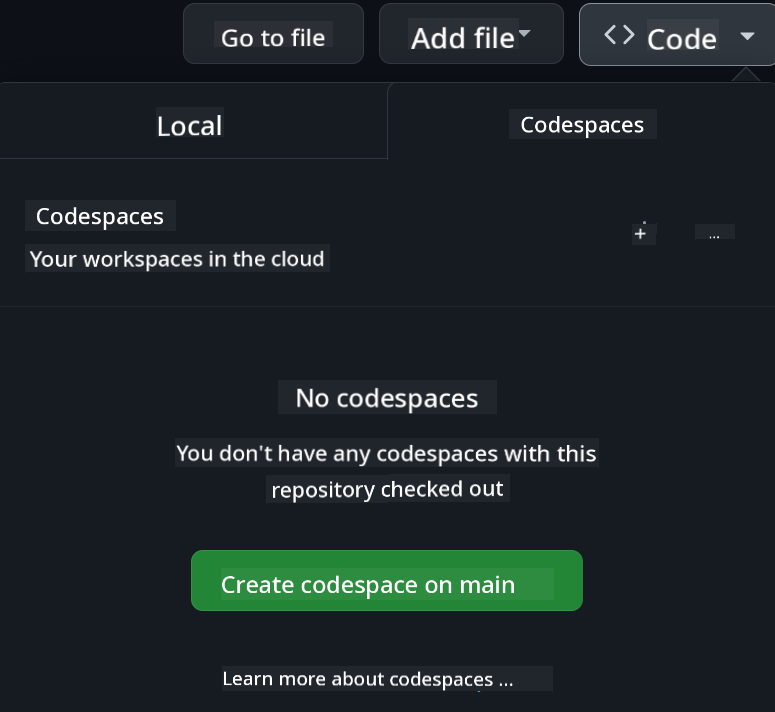Click the Code button text label
Image resolution: width=775 pixels, height=712 pixels.
pyautogui.click(x=682, y=39)
